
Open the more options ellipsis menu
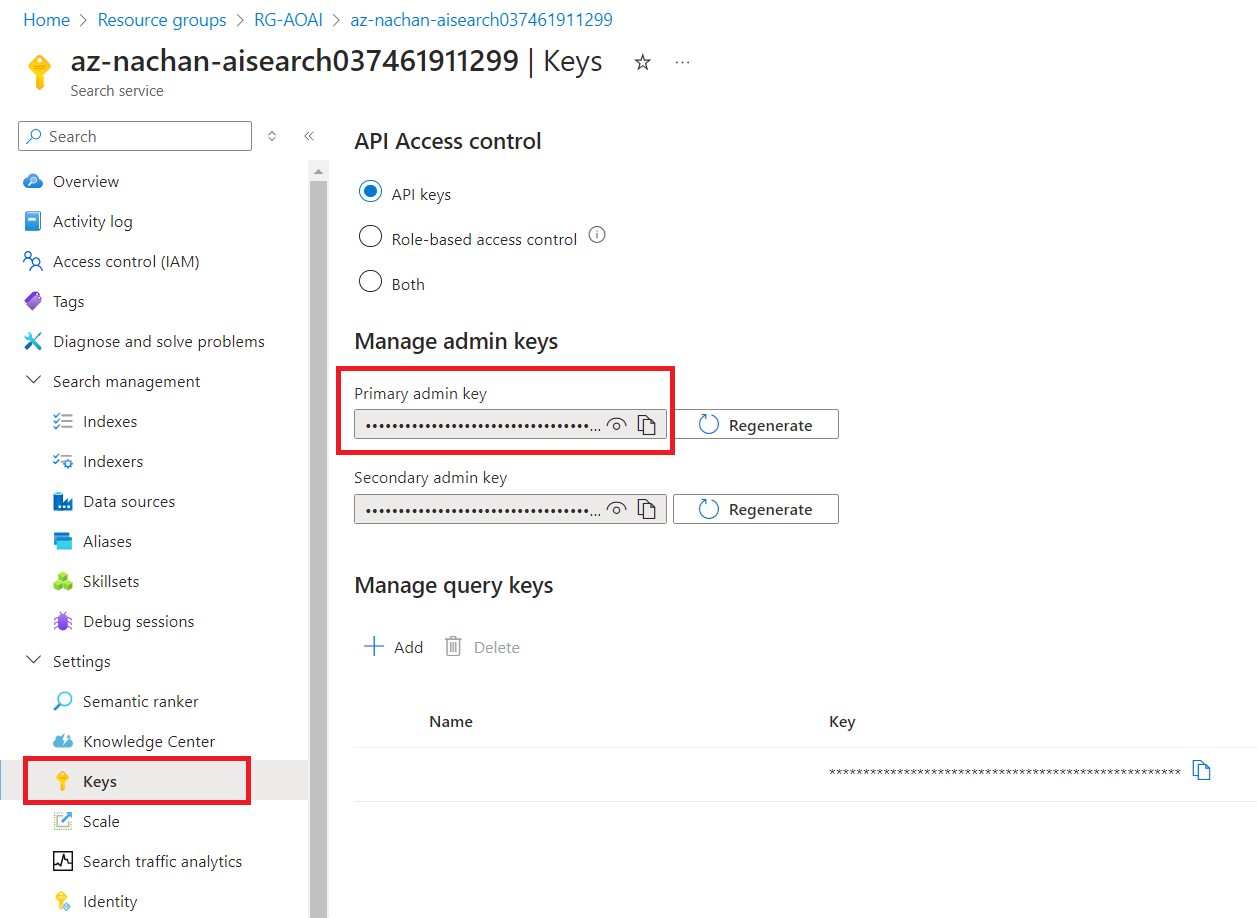click(x=682, y=62)
